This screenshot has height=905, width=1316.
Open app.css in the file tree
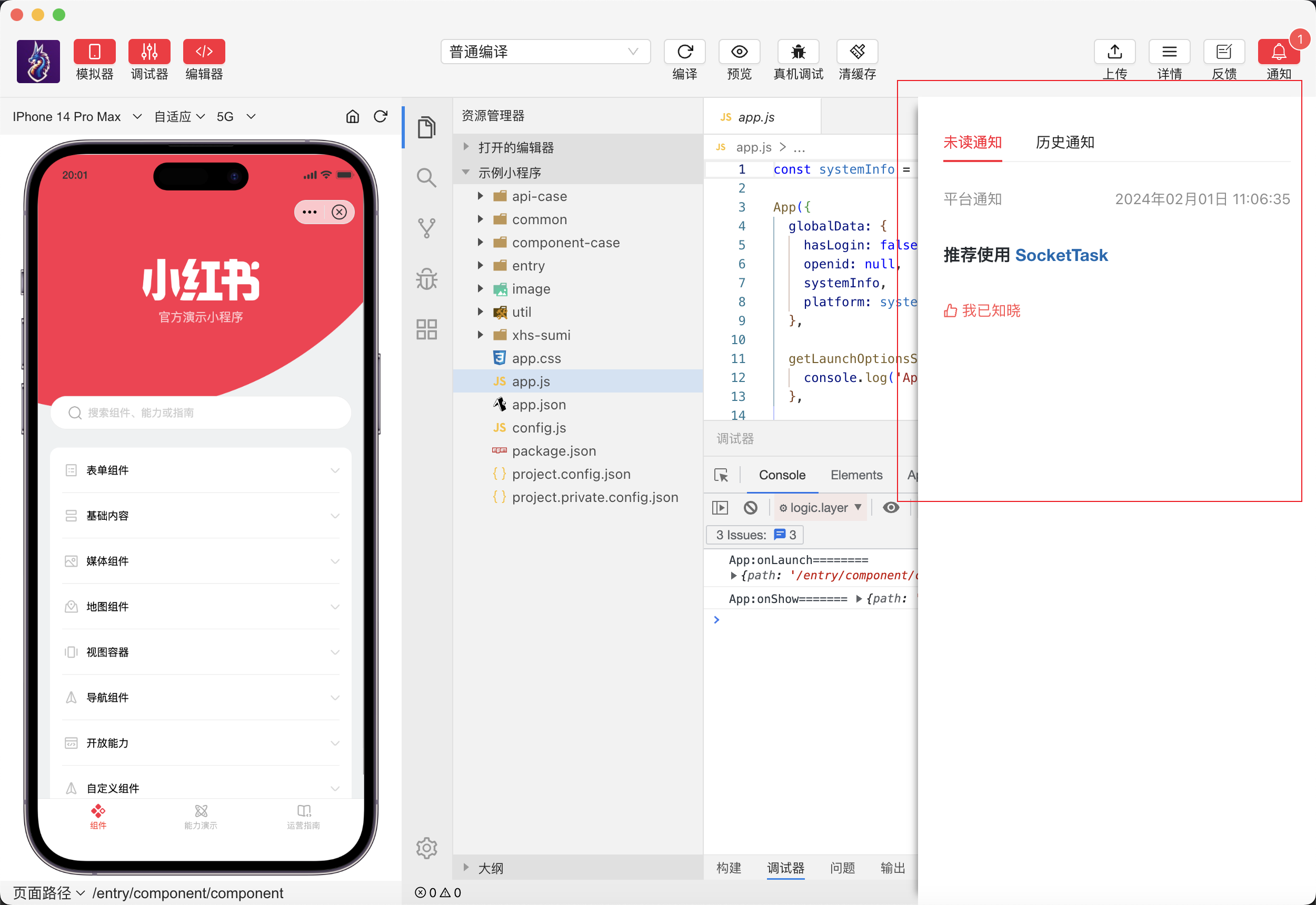point(578,358)
